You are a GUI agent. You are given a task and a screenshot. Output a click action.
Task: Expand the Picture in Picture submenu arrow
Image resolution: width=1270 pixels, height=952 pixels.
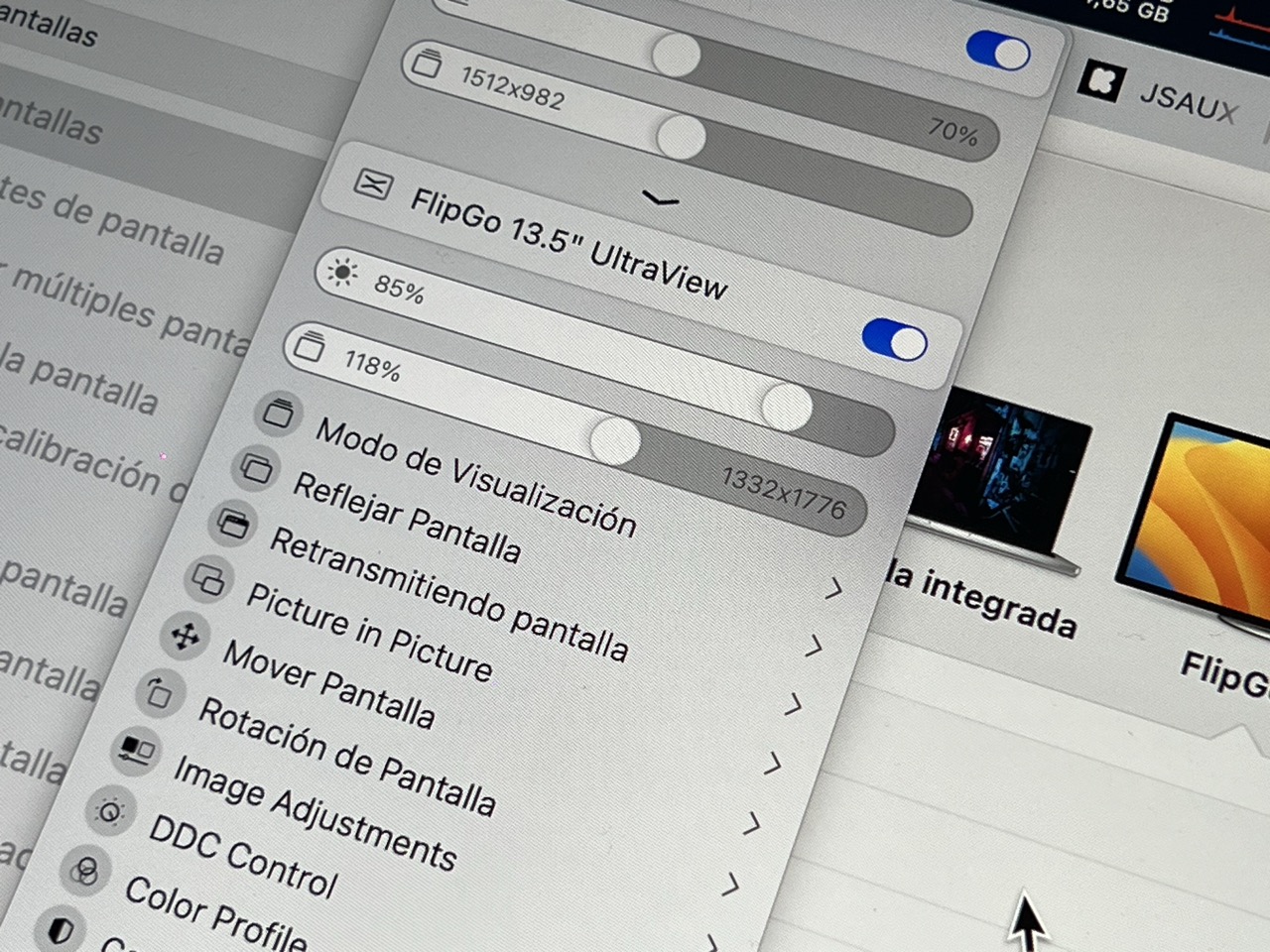(x=772, y=764)
